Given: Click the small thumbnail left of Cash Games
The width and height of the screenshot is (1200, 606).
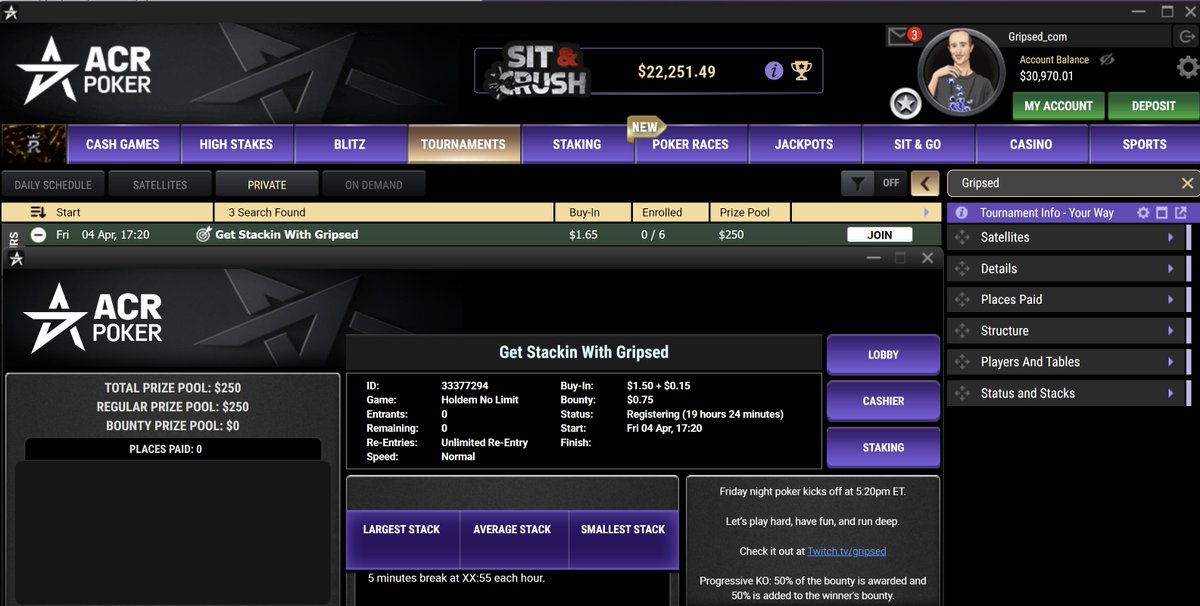Looking at the screenshot, I should [x=34, y=144].
